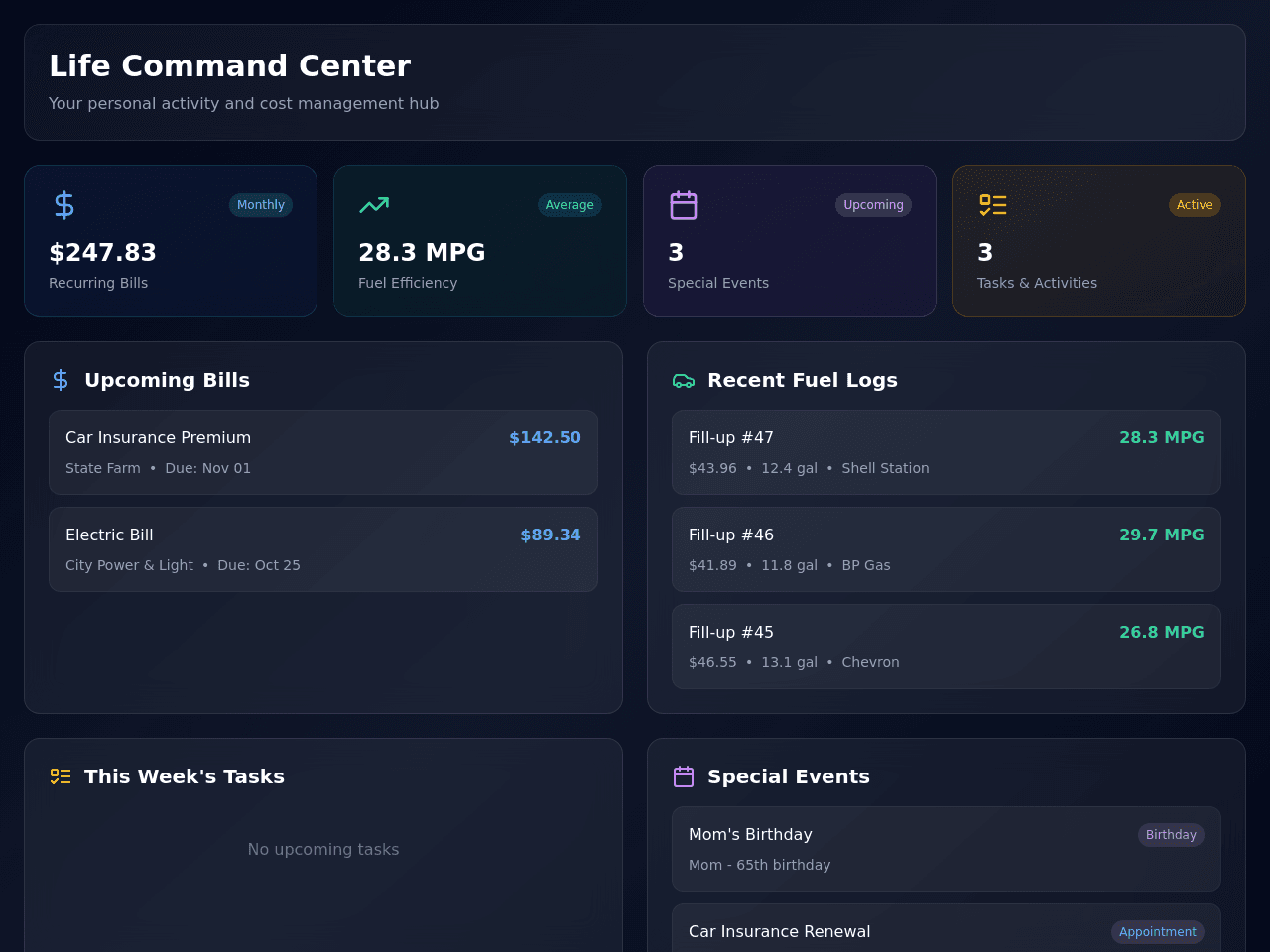Select the Upcoming badge
The width and height of the screenshot is (1270, 952).
873,205
